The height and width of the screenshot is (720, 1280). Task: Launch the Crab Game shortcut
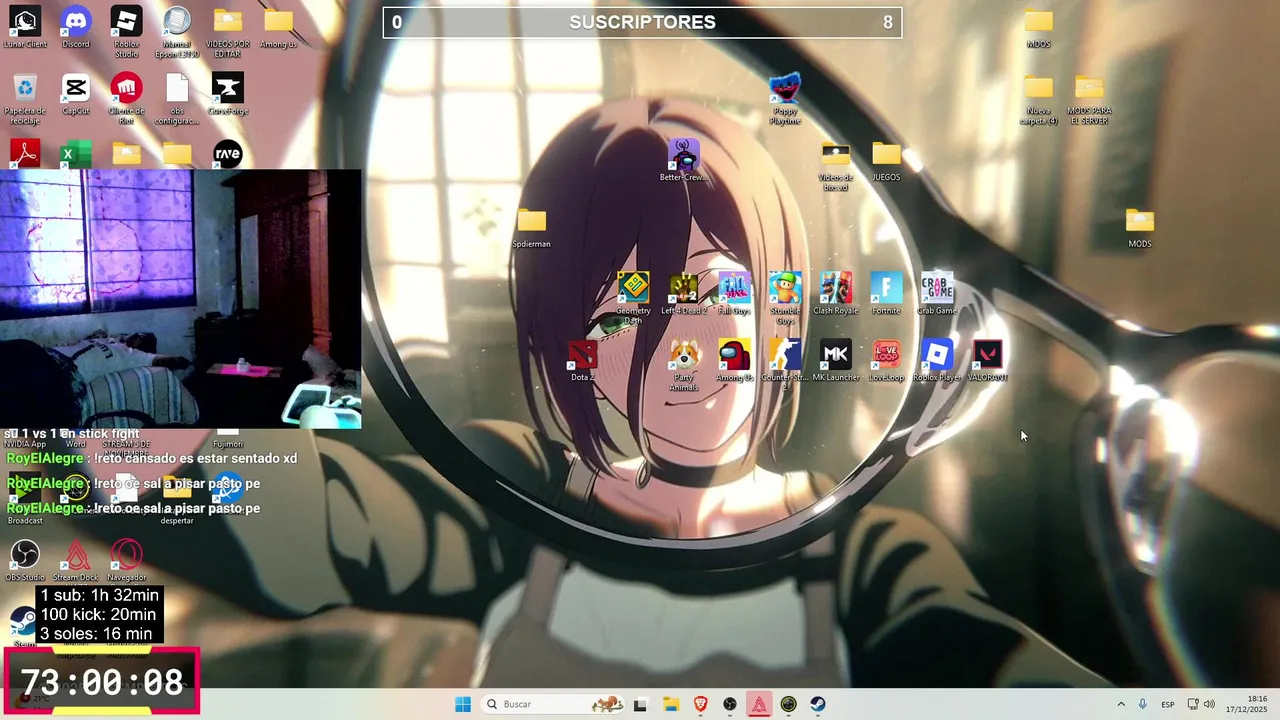tap(937, 294)
